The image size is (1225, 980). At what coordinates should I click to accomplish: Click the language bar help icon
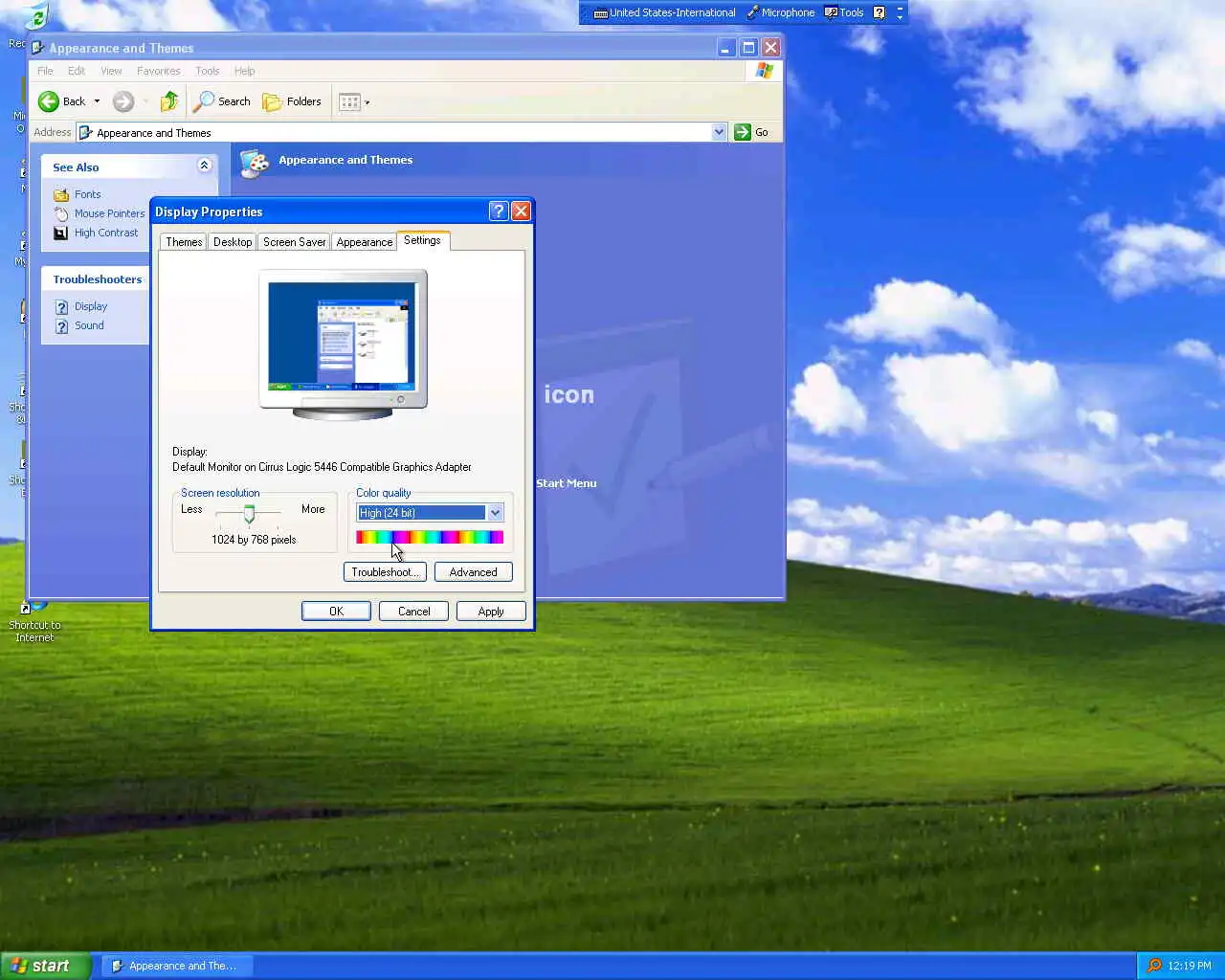point(879,12)
